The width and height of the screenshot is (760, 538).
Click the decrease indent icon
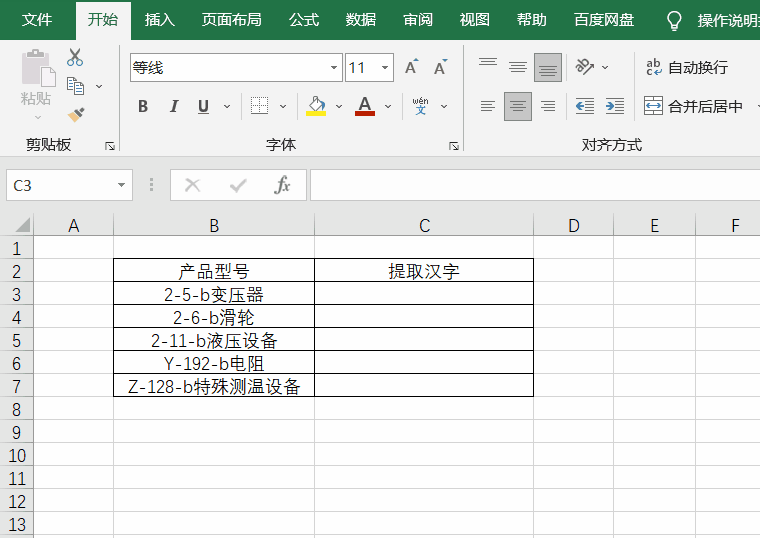point(585,106)
